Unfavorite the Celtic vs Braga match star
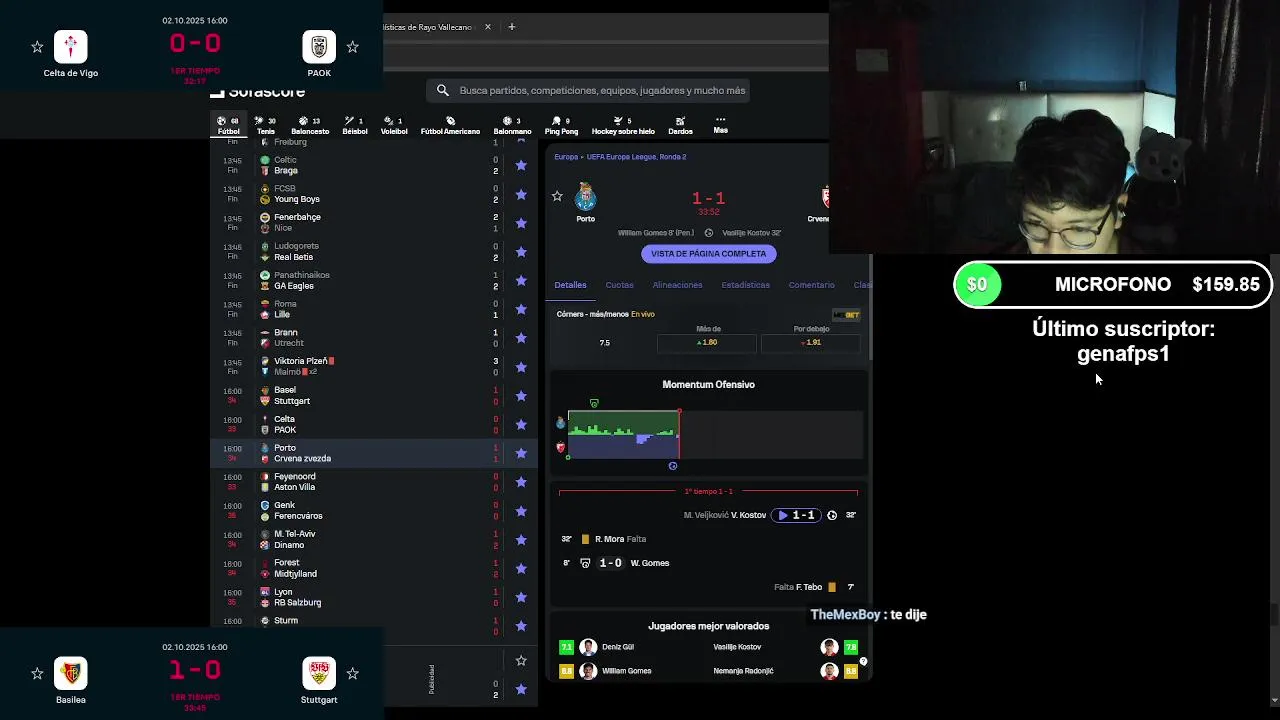Viewport: 1280px width, 720px height. tap(521, 166)
